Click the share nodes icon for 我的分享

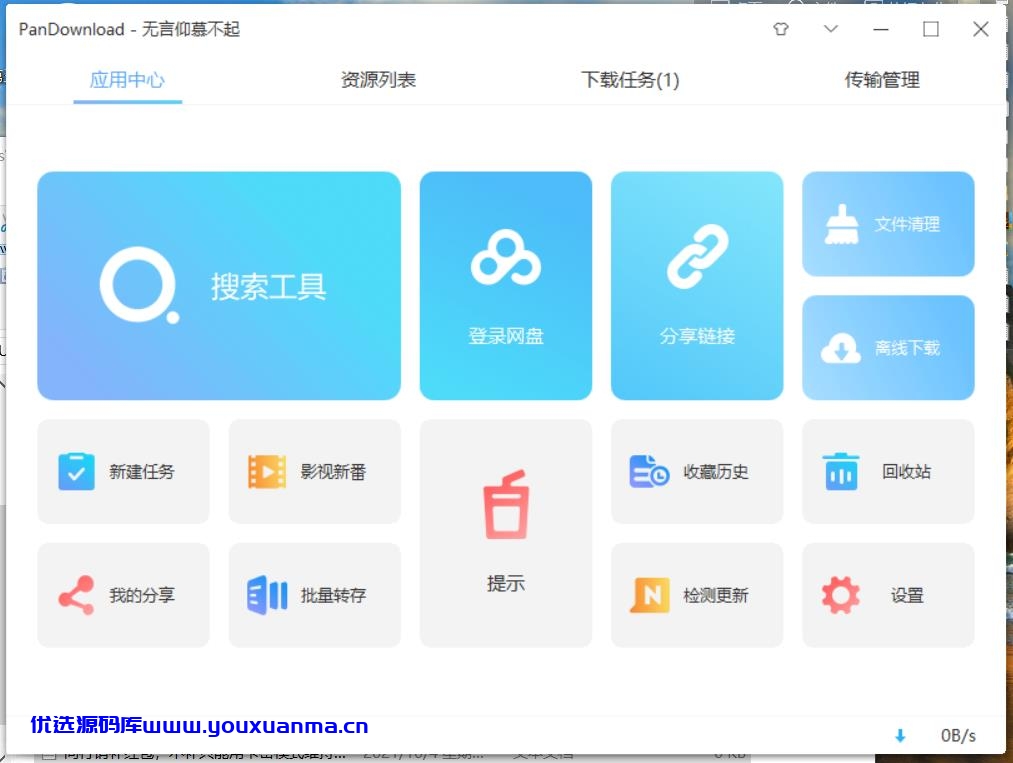76,595
